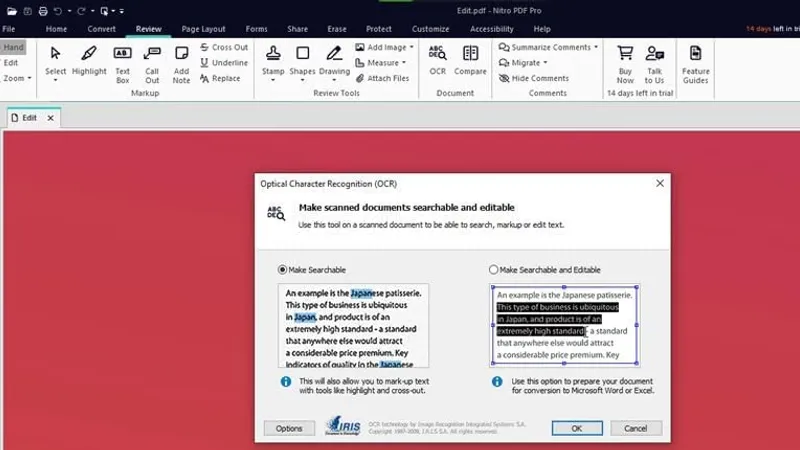800x450 pixels.
Task: Open Feature Guides
Action: 695,65
